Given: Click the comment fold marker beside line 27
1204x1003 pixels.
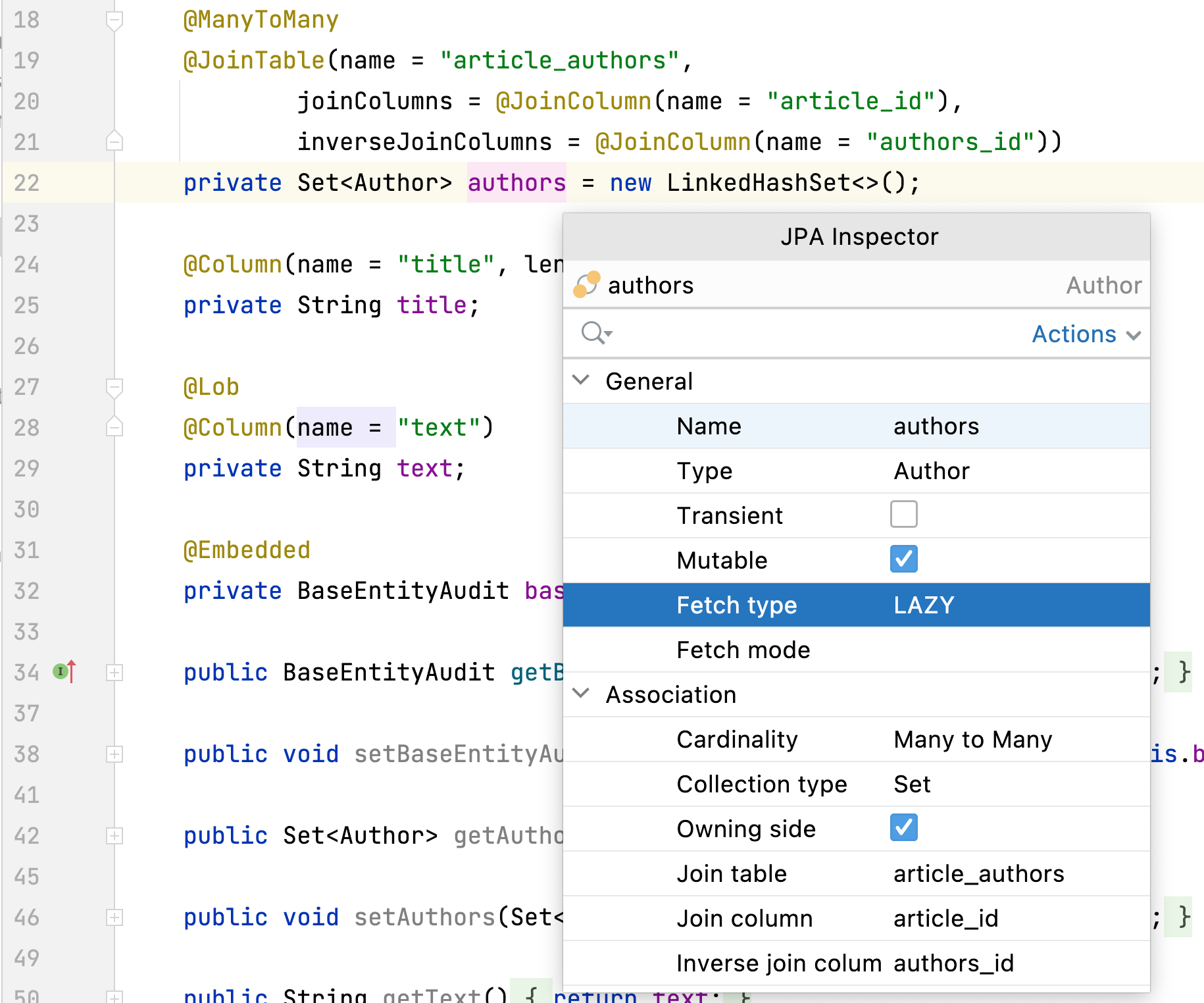Looking at the screenshot, I should pyautogui.click(x=114, y=388).
